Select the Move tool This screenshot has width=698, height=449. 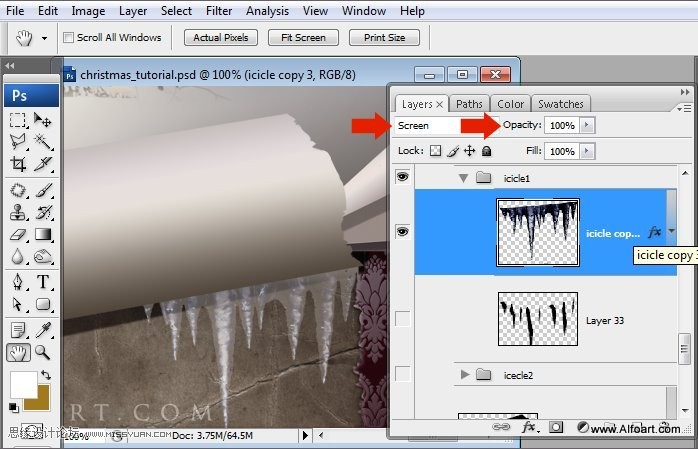click(43, 120)
